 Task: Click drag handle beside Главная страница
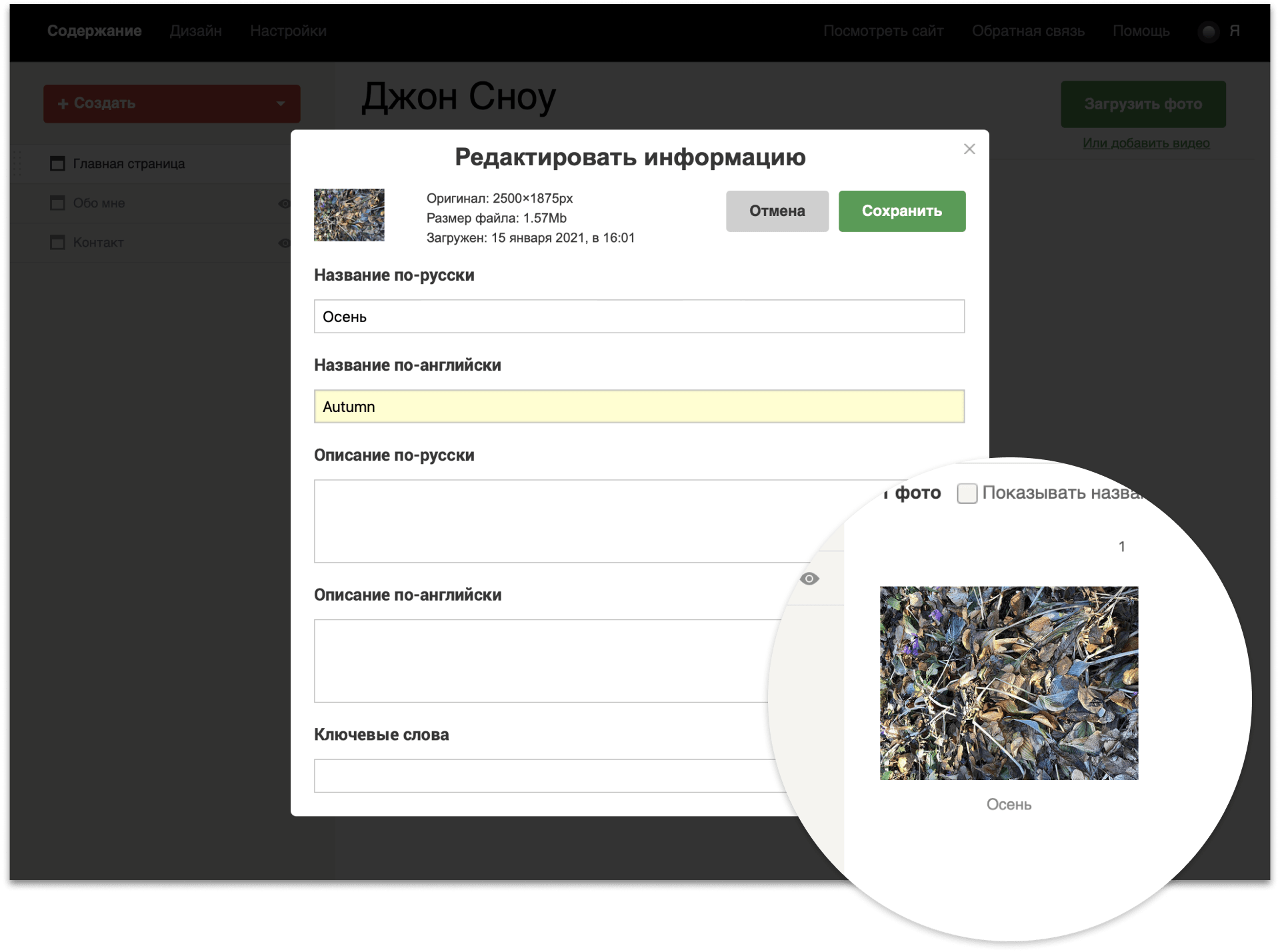click(17, 163)
